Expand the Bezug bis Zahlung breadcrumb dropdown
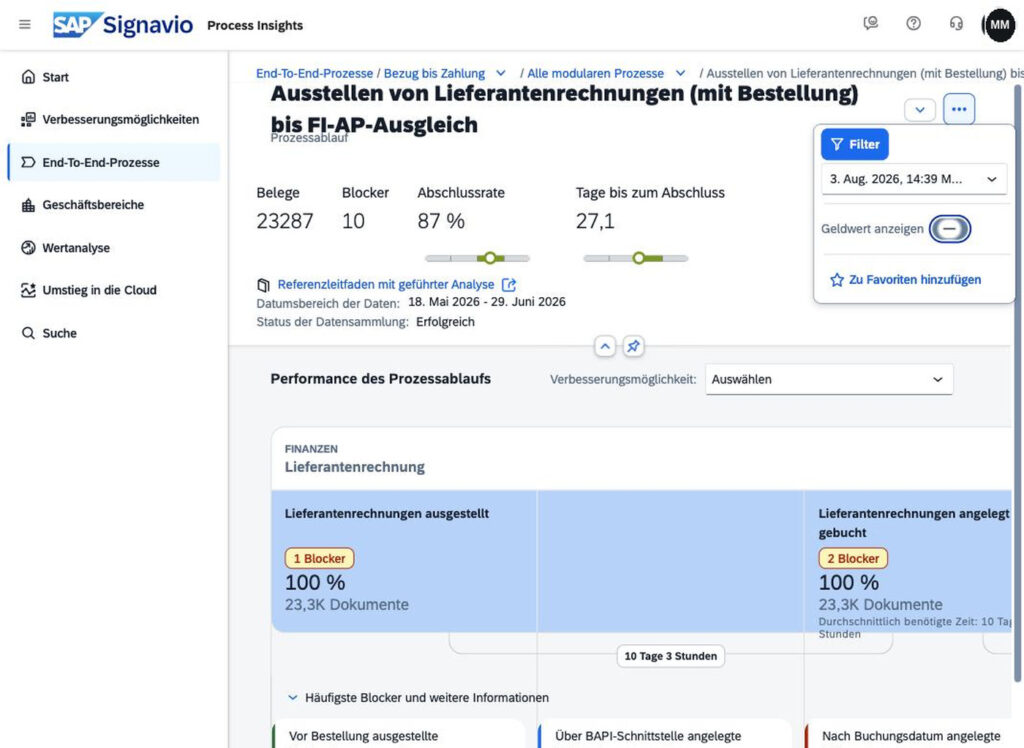 click(500, 73)
